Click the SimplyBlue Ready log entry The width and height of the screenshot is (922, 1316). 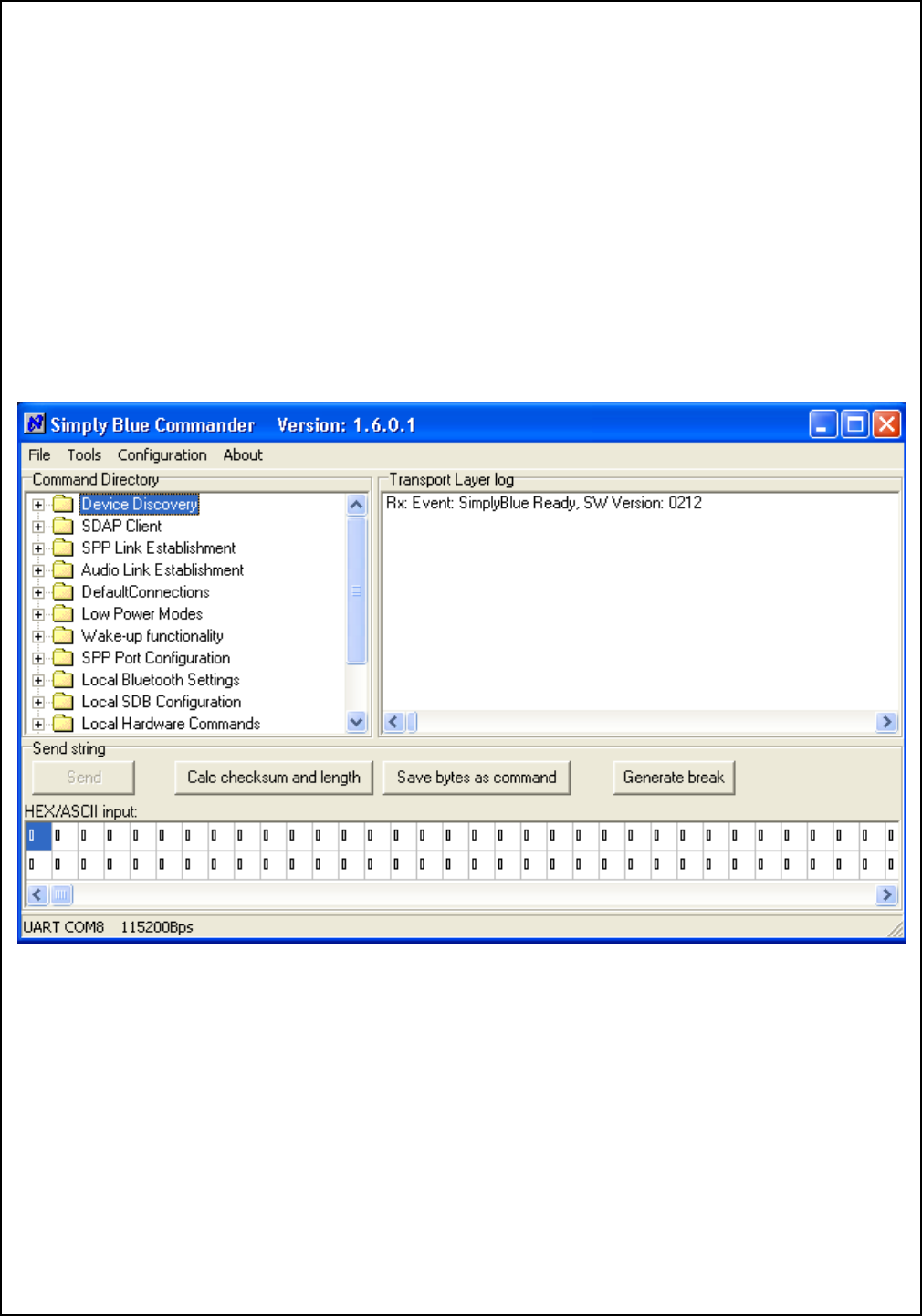(543, 503)
